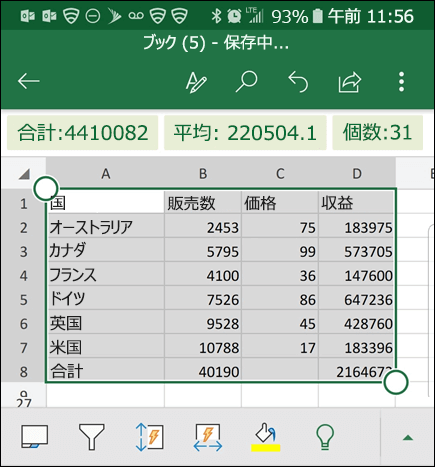Undo the last action

(298, 81)
